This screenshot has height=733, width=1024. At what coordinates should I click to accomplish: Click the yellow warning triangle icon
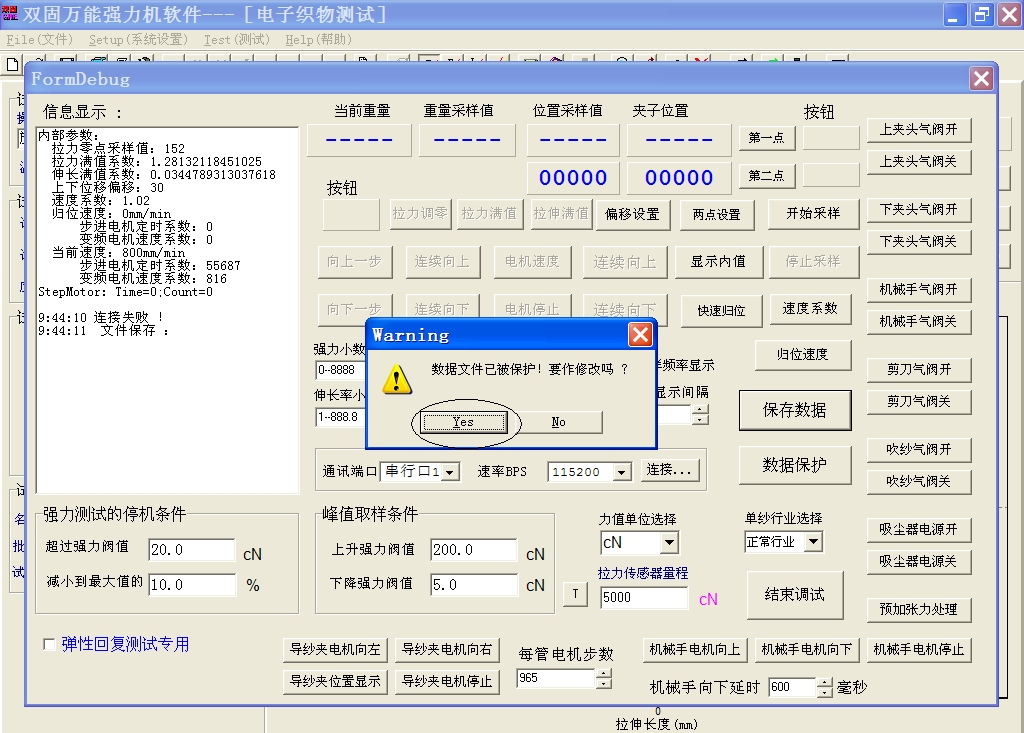click(398, 378)
